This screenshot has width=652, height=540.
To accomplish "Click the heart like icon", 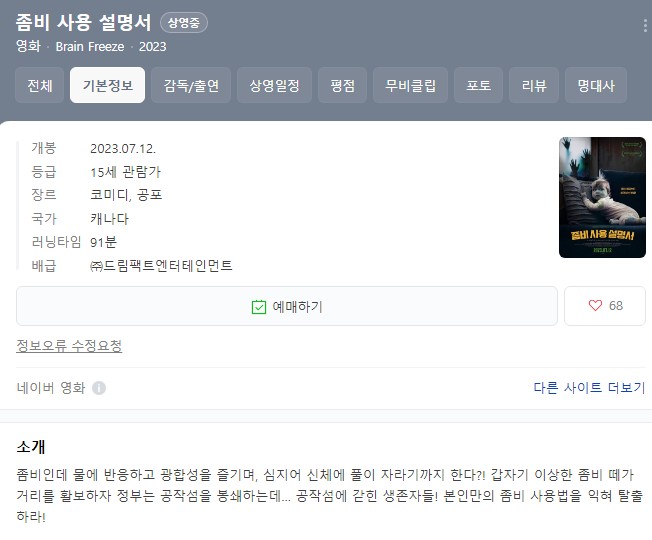I will click(595, 306).
